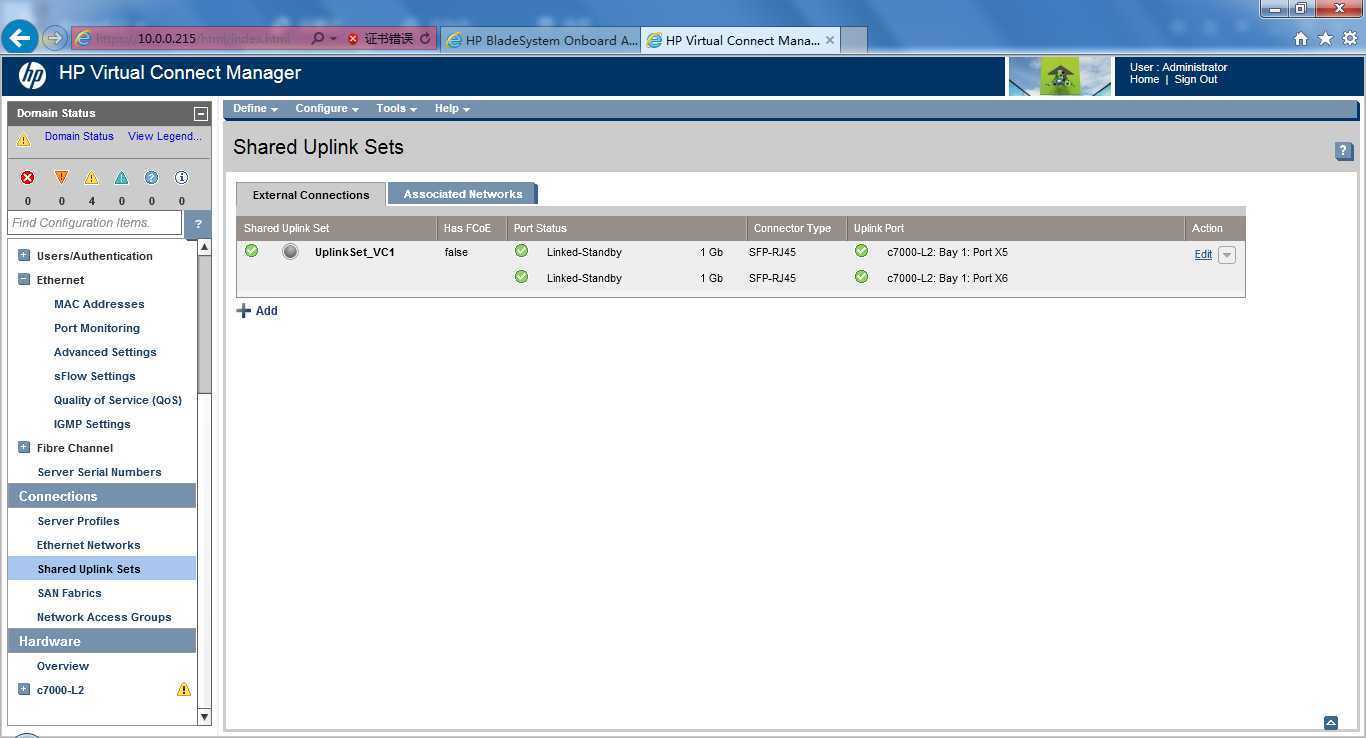Open Port Monitoring item
The image size is (1366, 738).
tap(97, 328)
